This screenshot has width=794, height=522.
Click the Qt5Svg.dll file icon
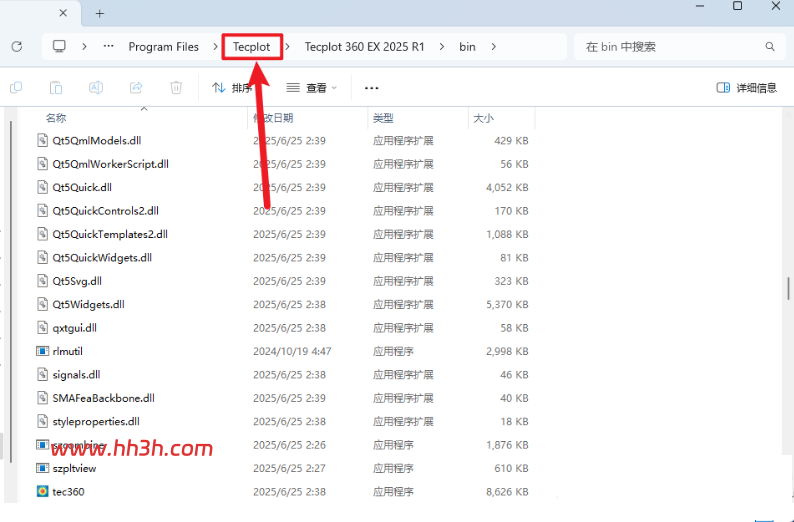(43, 280)
